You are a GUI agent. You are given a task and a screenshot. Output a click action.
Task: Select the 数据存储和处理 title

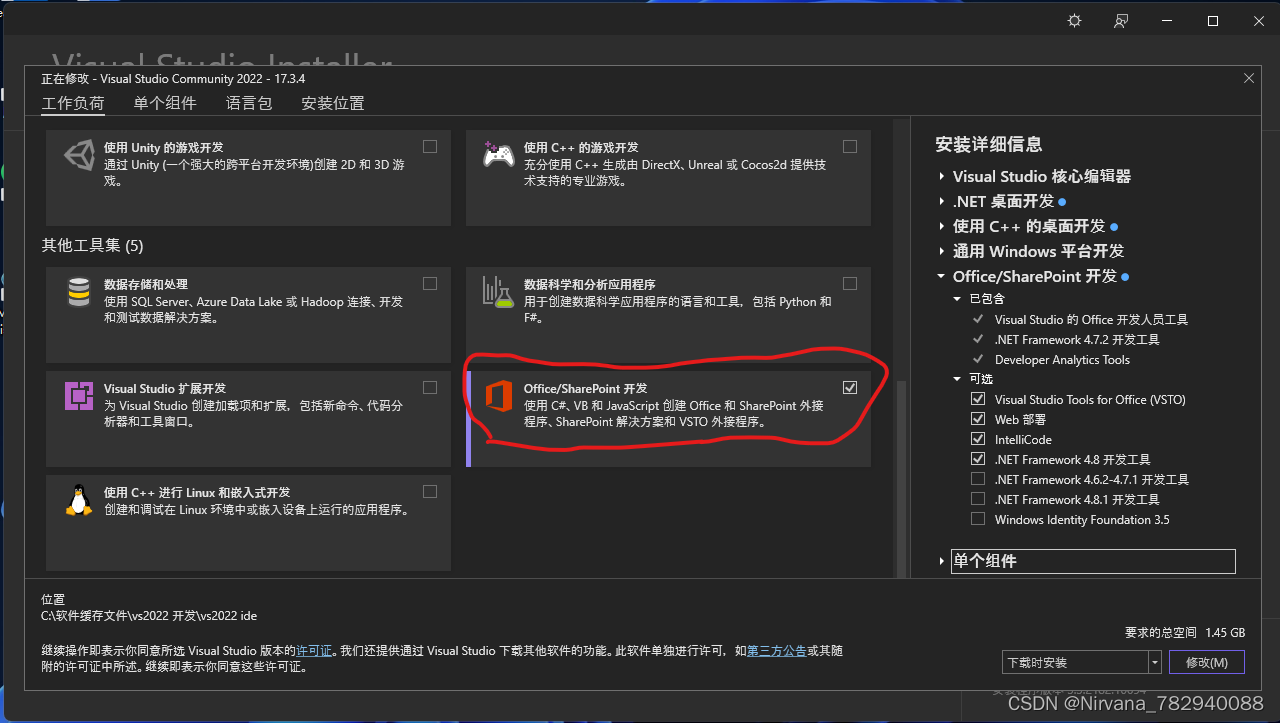point(146,284)
